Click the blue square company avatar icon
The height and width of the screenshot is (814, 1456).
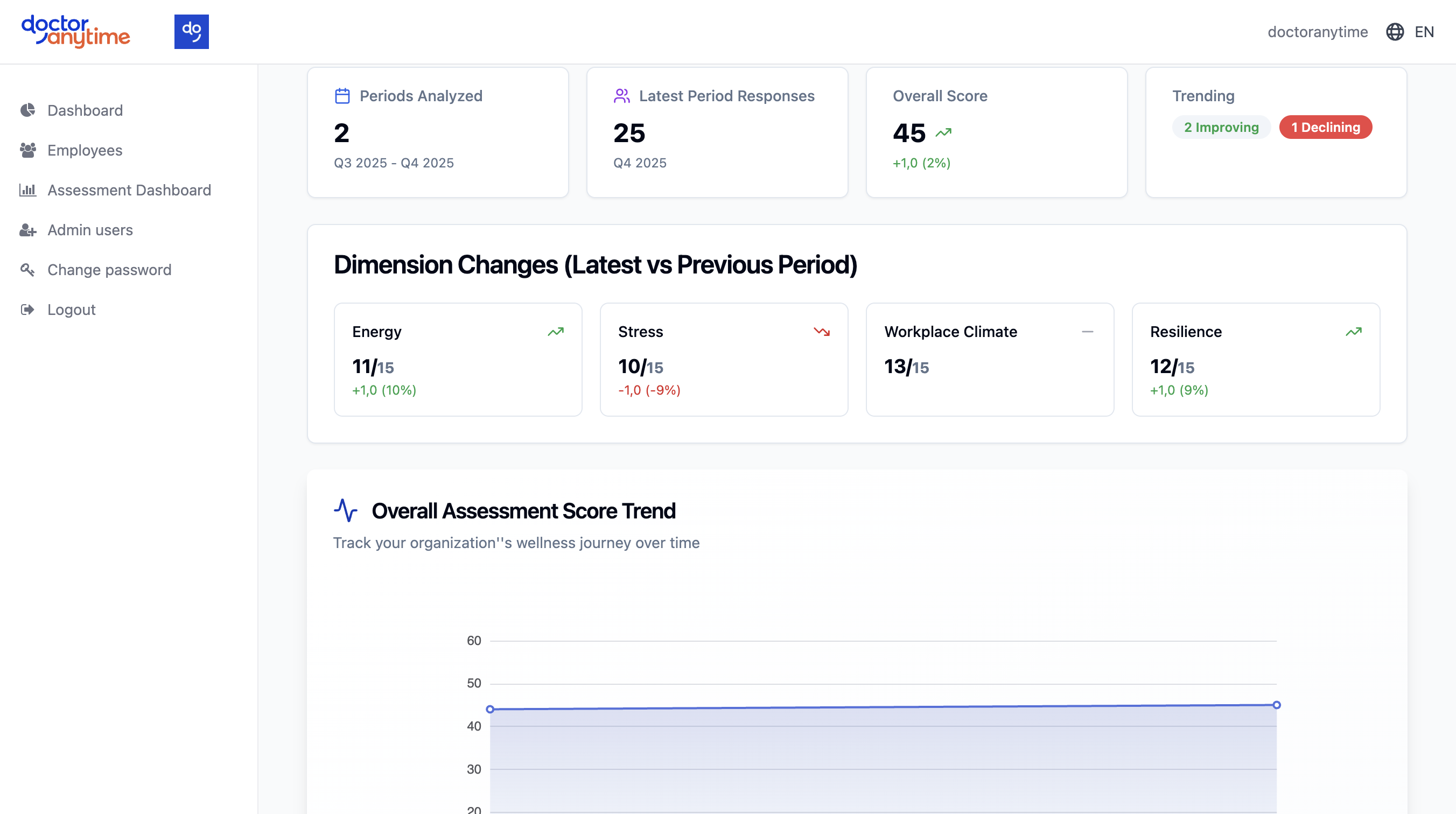point(191,32)
